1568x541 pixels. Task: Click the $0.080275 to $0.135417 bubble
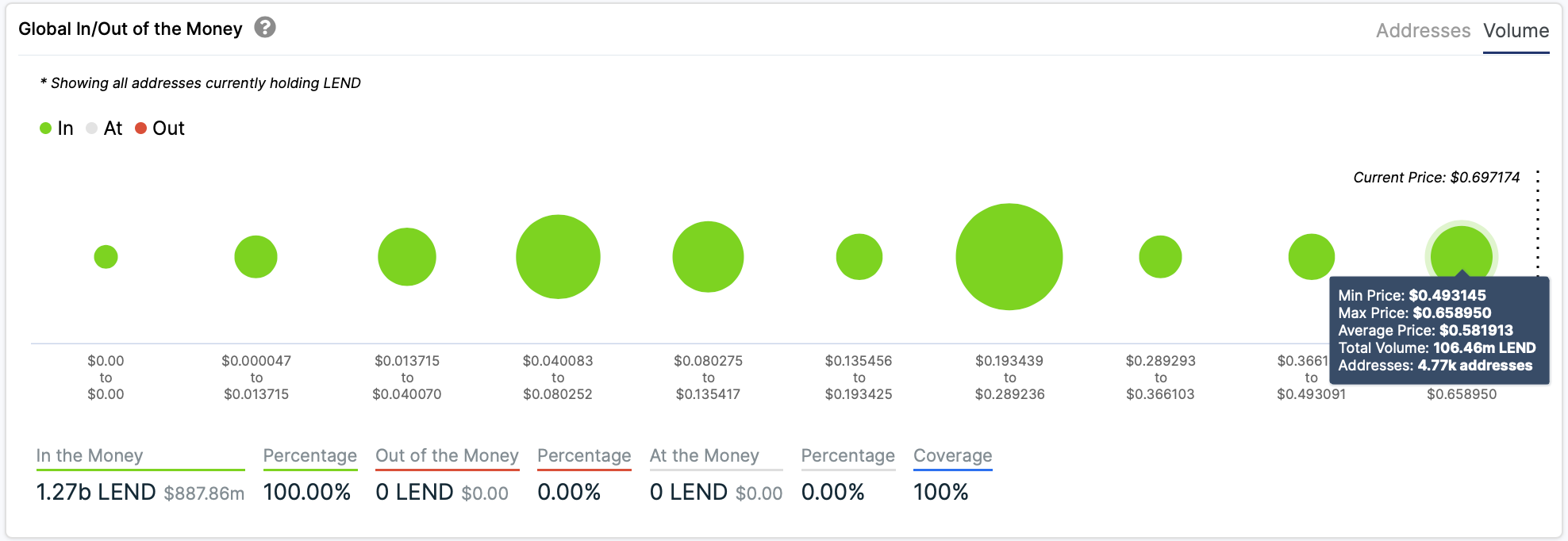708,257
